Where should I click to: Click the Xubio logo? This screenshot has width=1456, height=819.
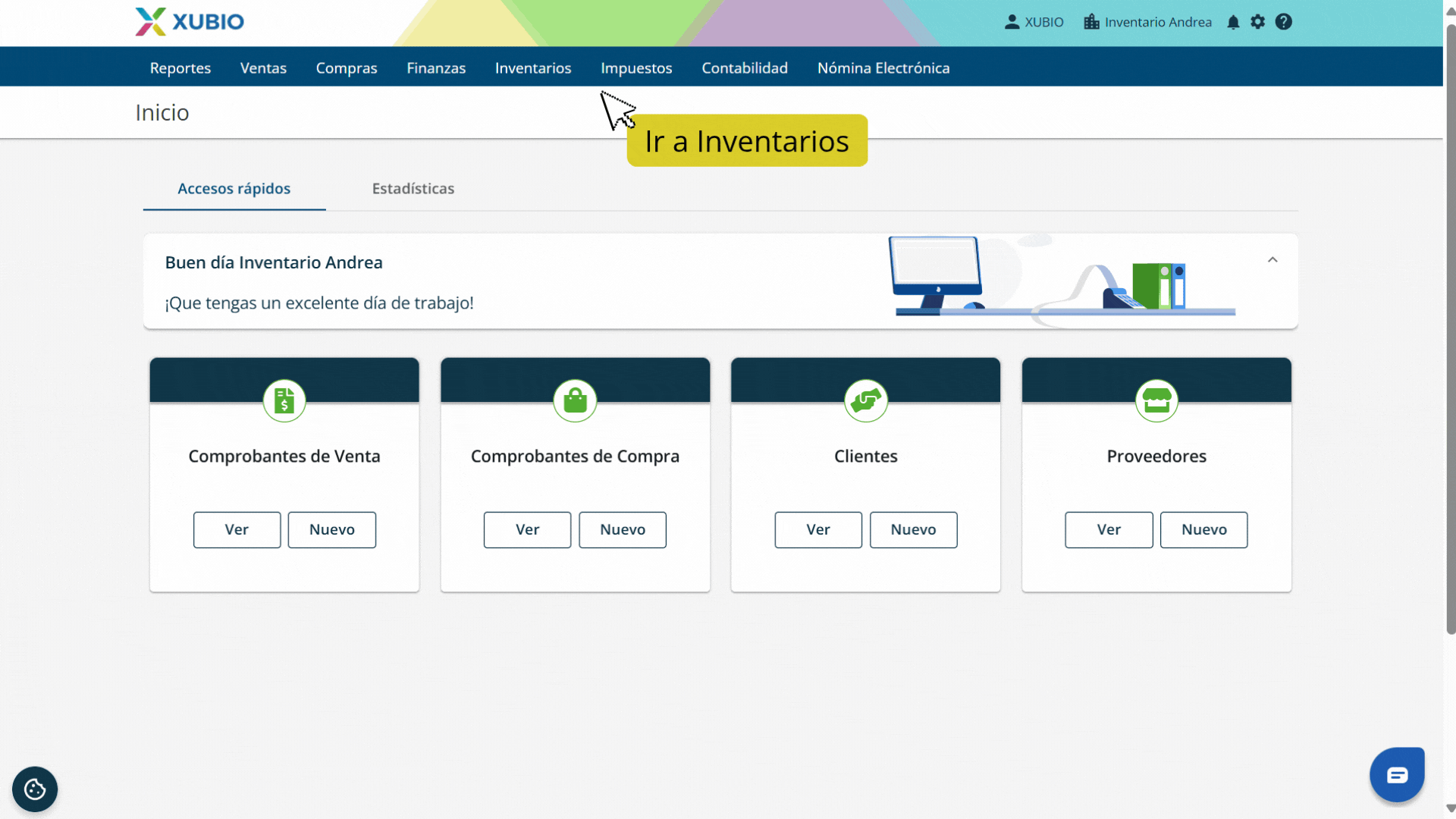pos(190,21)
